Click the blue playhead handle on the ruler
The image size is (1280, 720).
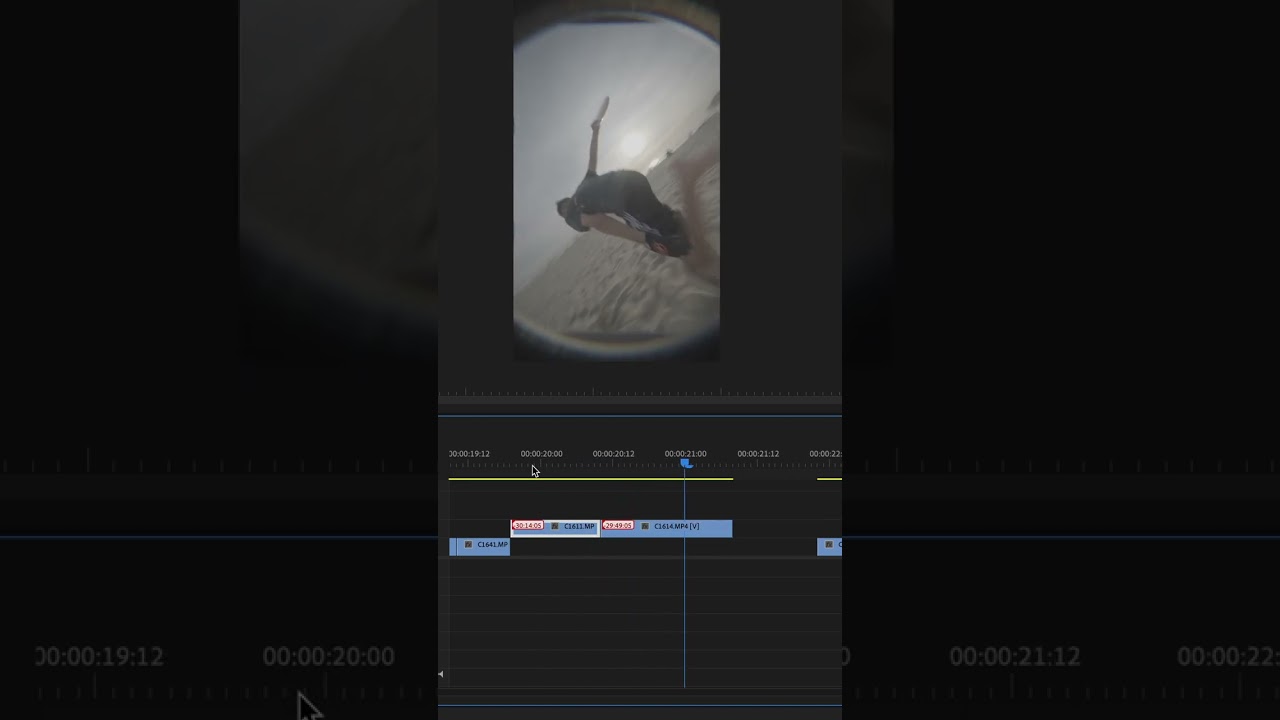[x=685, y=463]
